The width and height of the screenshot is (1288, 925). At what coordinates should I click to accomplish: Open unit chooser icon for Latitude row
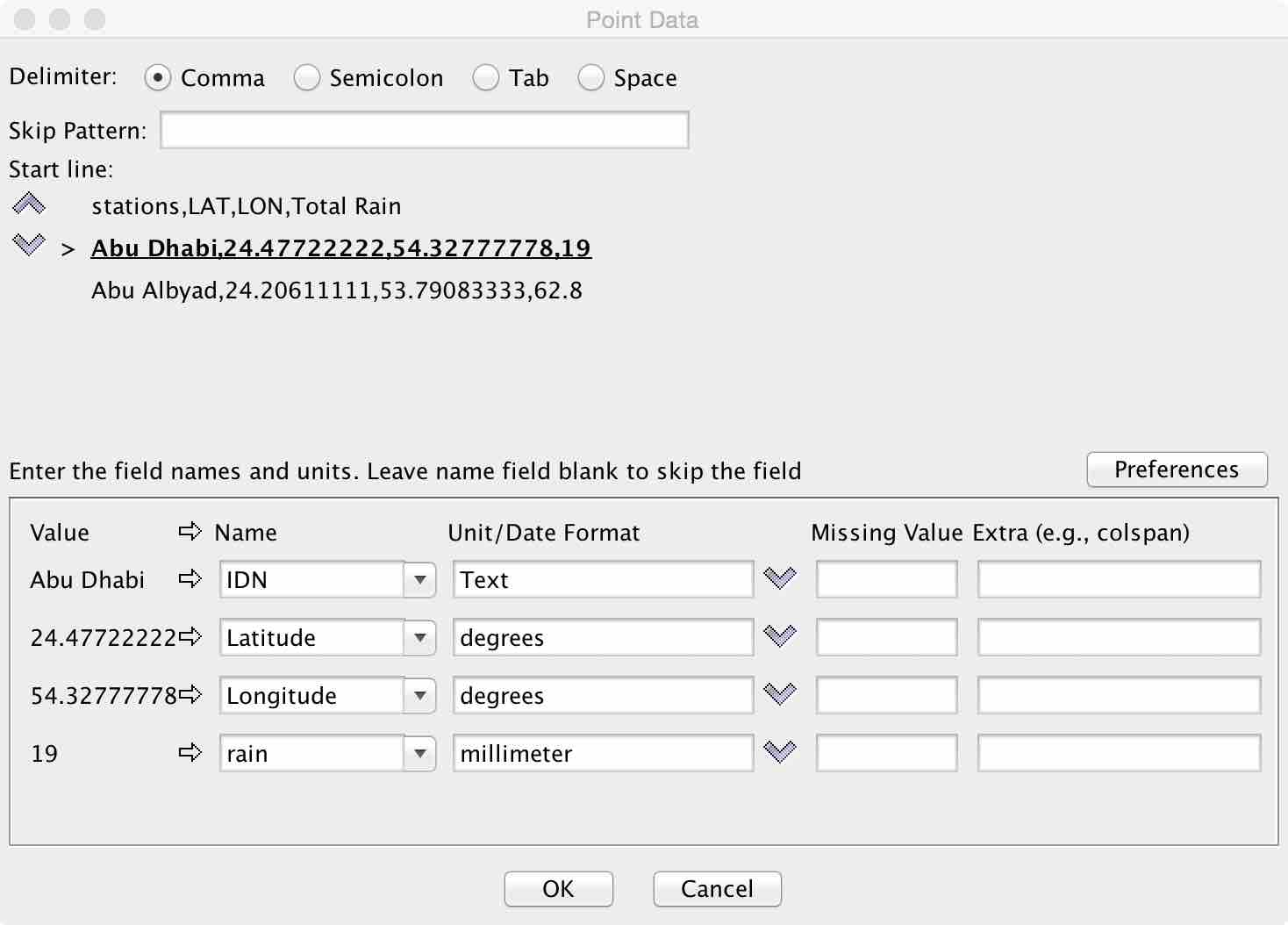click(779, 636)
